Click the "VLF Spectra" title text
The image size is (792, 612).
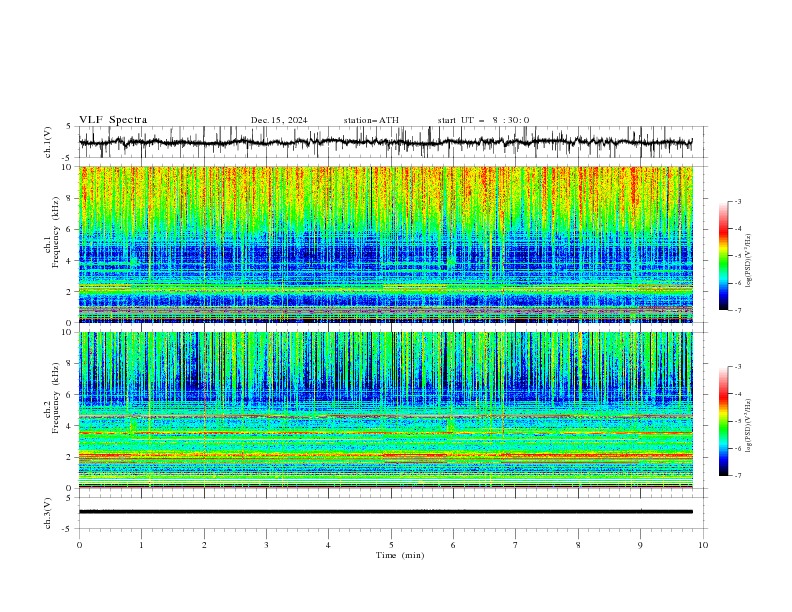click(x=113, y=120)
